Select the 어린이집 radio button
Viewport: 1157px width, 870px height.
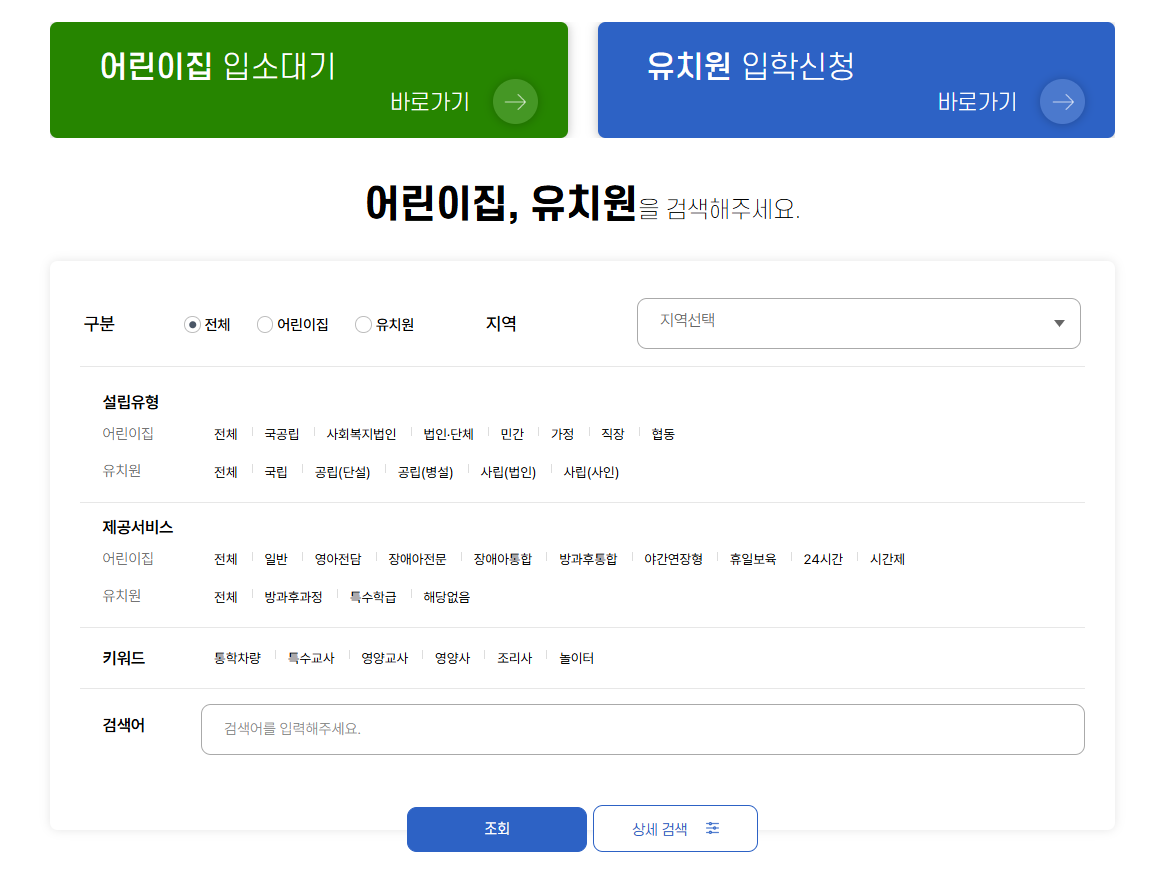pos(264,325)
